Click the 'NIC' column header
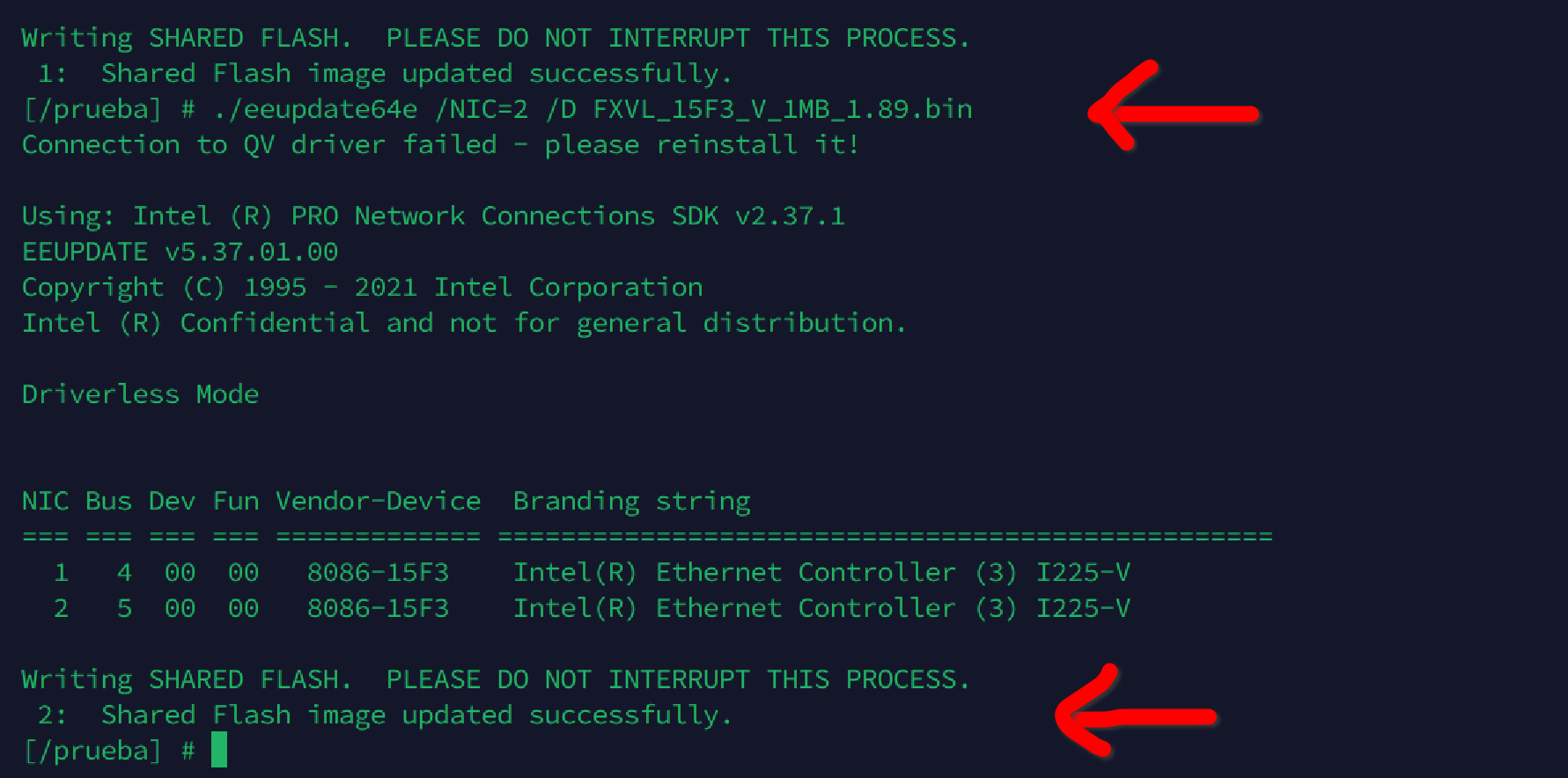 (x=45, y=502)
